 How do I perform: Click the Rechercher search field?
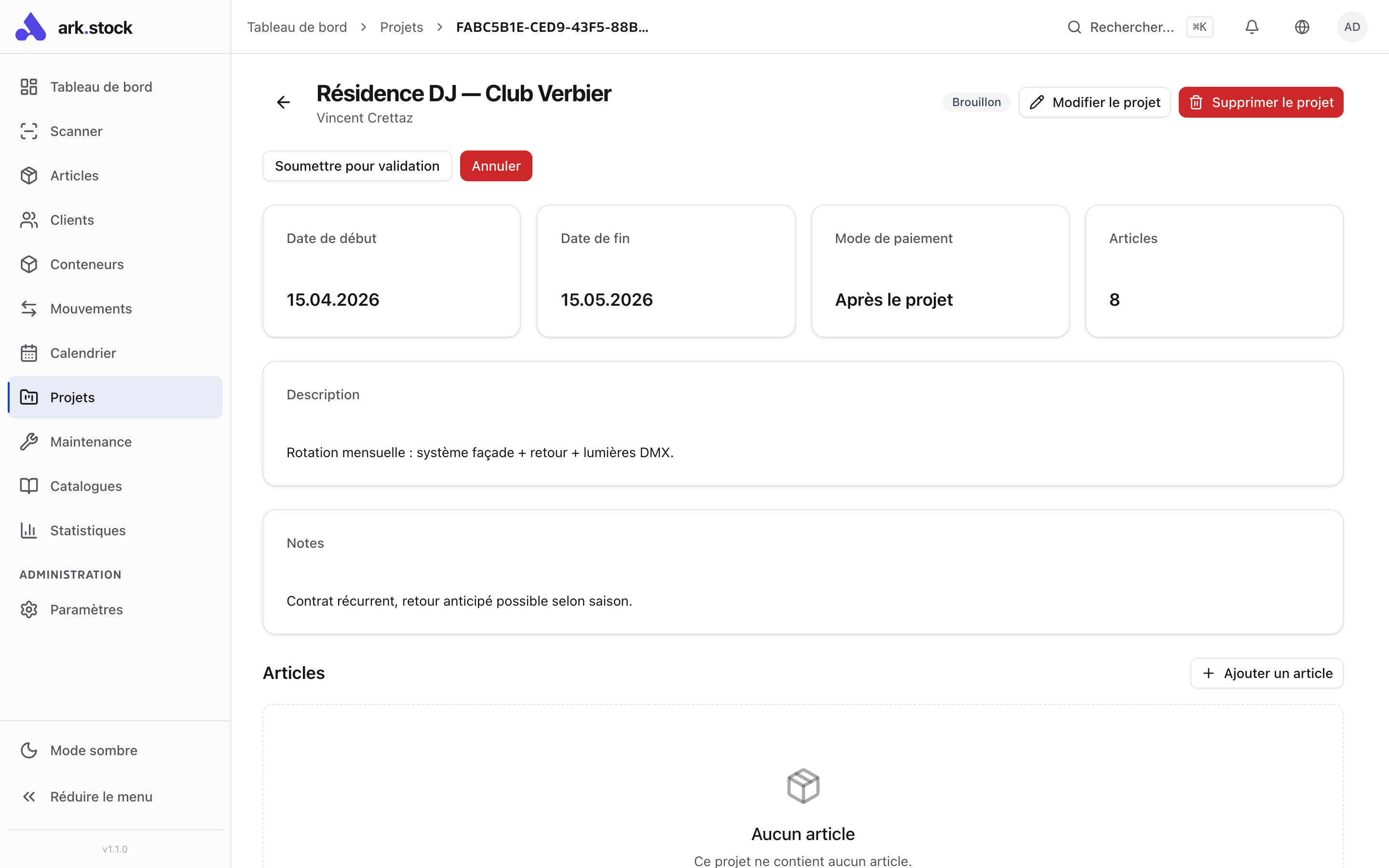pos(1139,27)
